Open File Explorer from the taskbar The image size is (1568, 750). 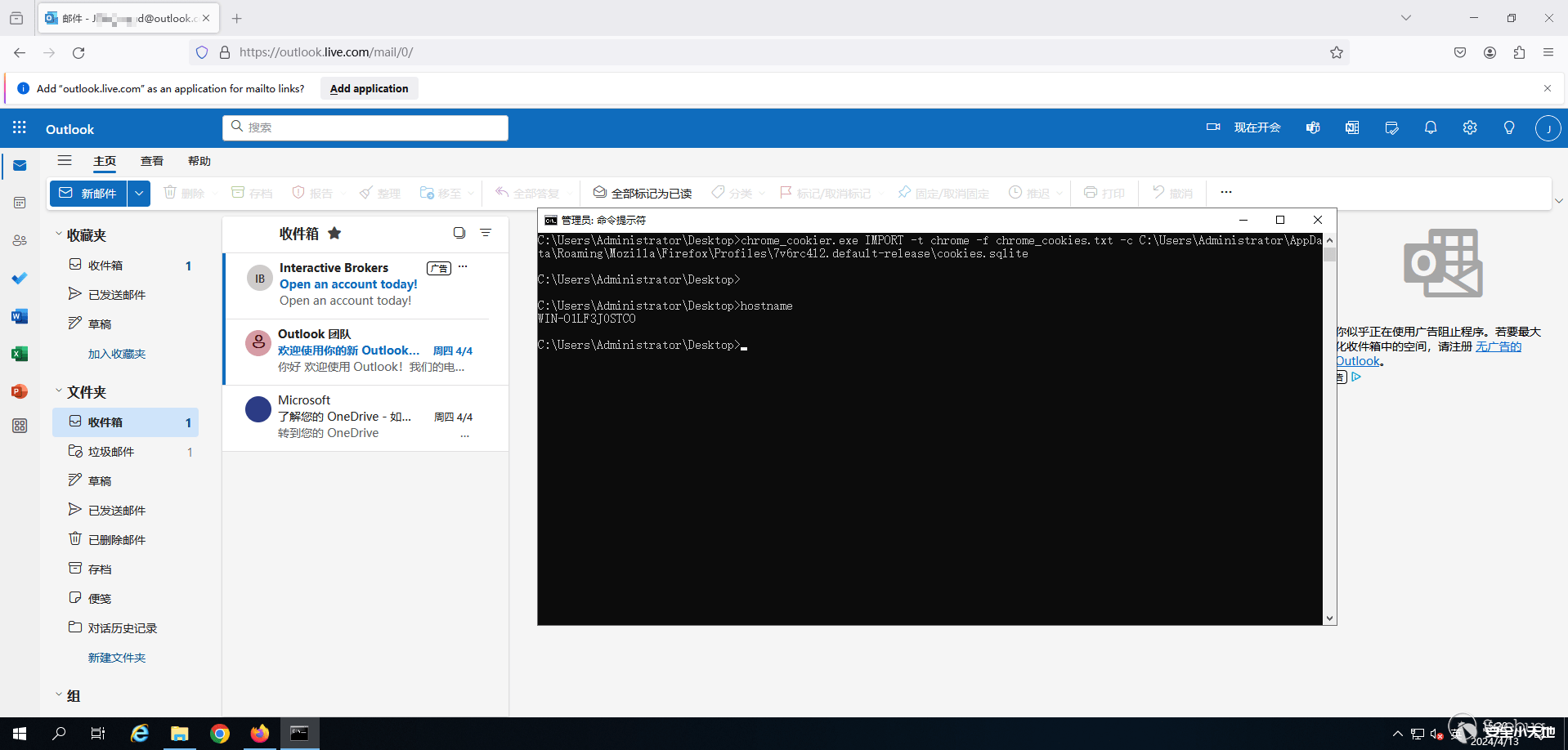180,734
